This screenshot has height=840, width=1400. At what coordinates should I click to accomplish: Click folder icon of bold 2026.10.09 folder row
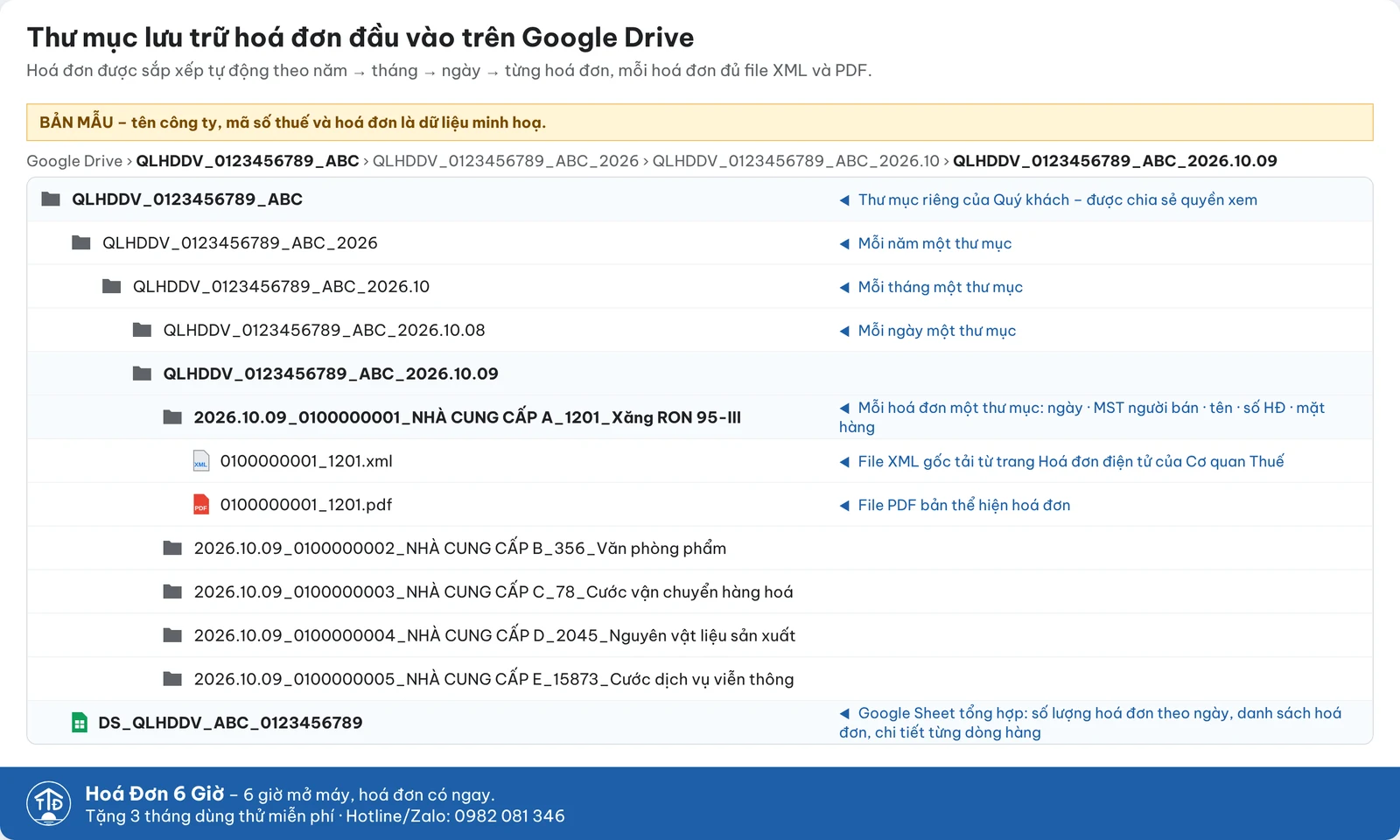coord(142,374)
